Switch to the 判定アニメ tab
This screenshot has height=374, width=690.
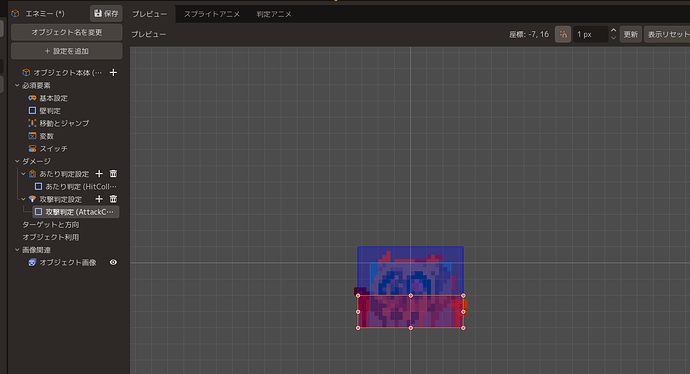click(274, 14)
